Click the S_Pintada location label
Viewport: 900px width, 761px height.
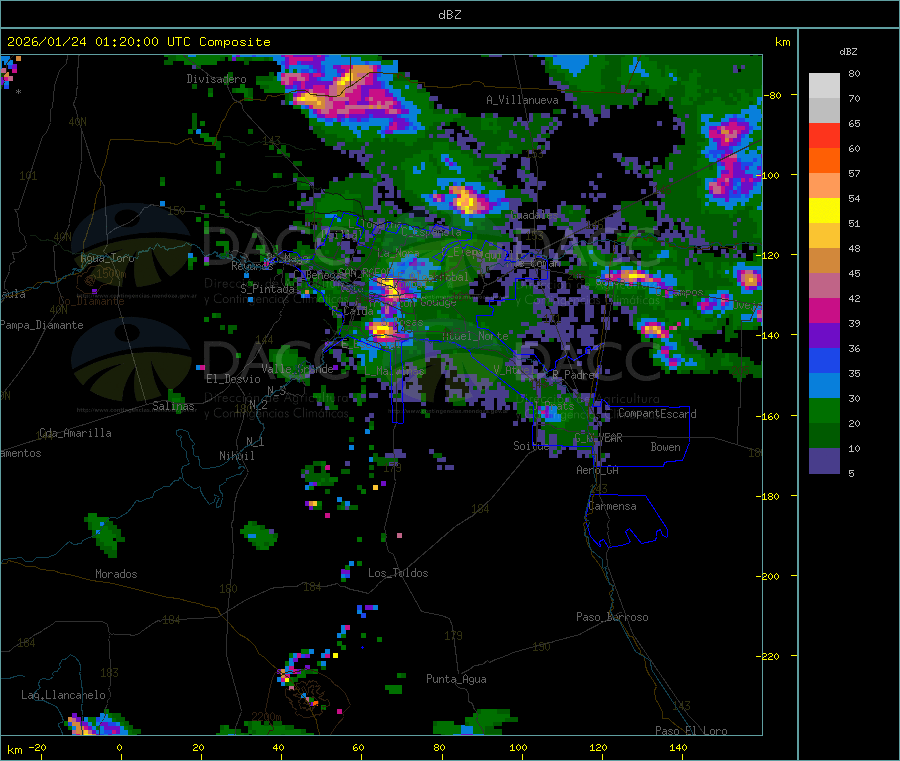pos(268,289)
